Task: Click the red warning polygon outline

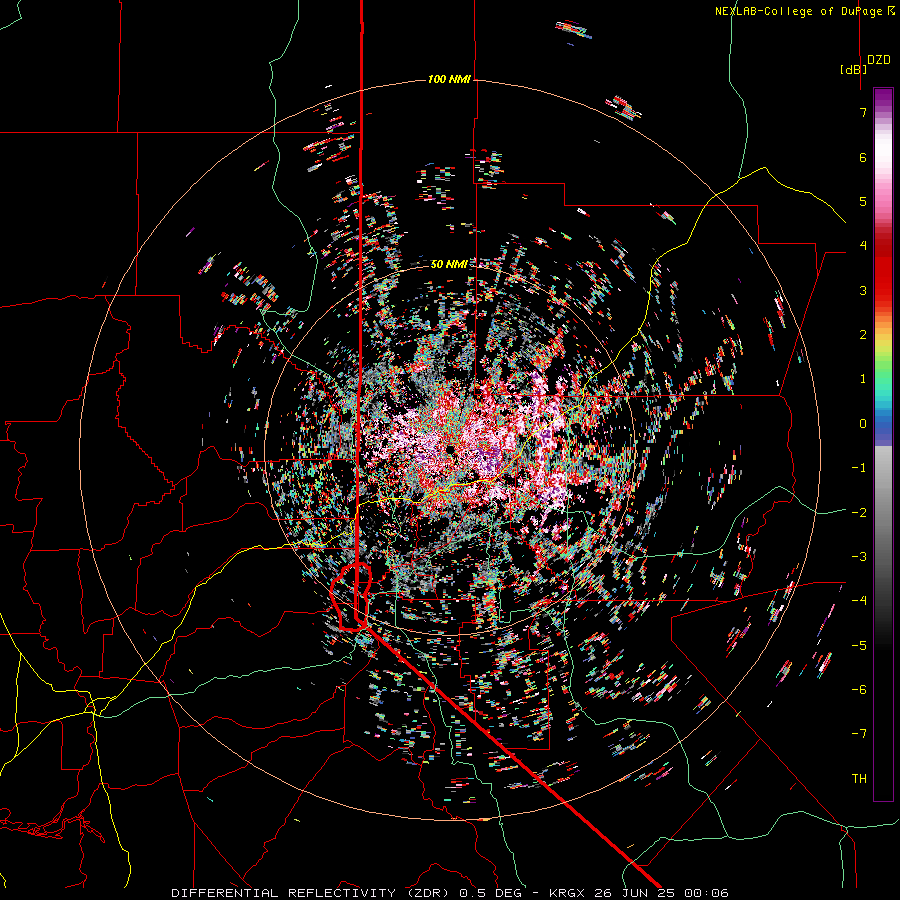Action: (x=351, y=597)
